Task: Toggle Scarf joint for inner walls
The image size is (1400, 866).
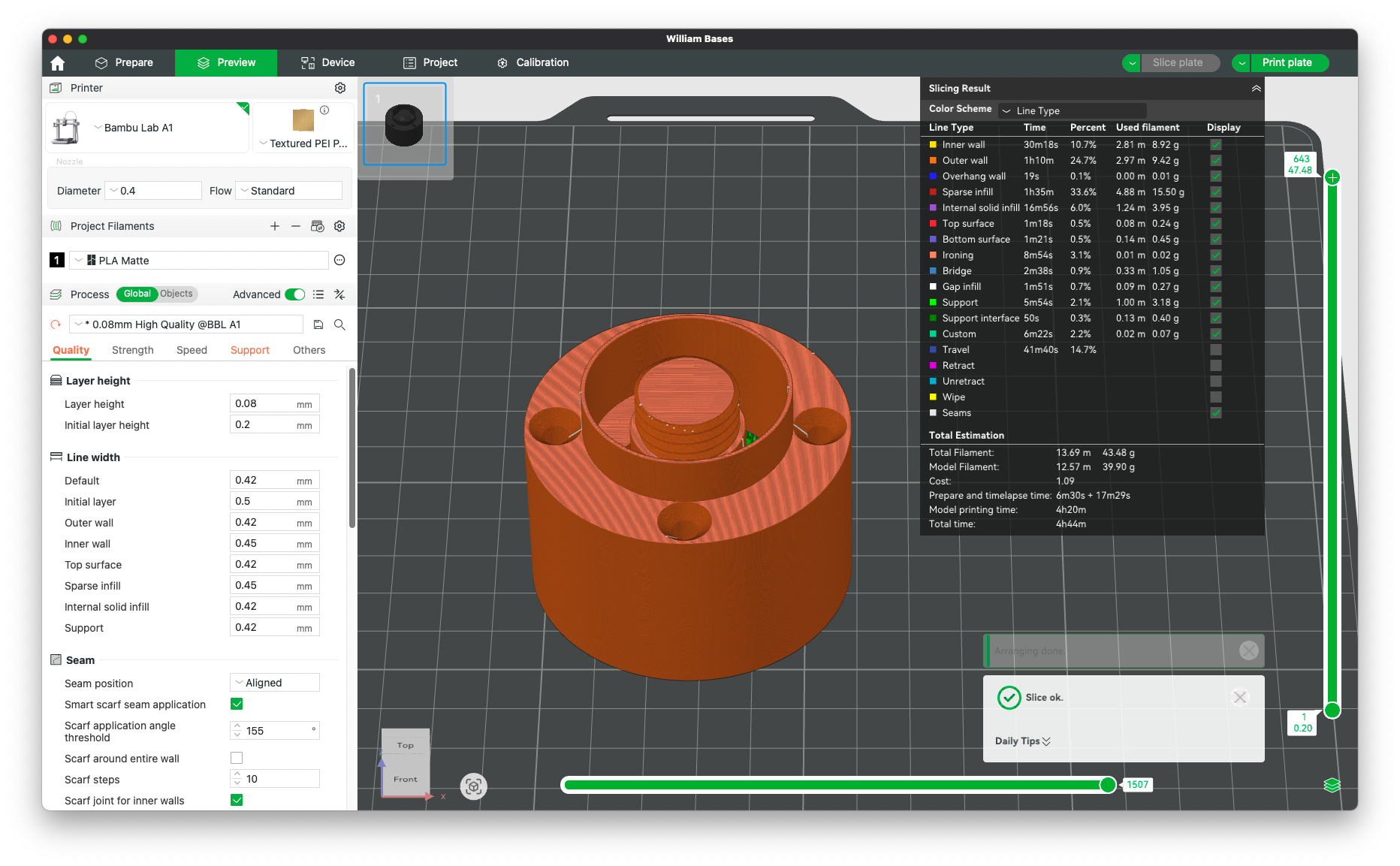Action: [237, 800]
